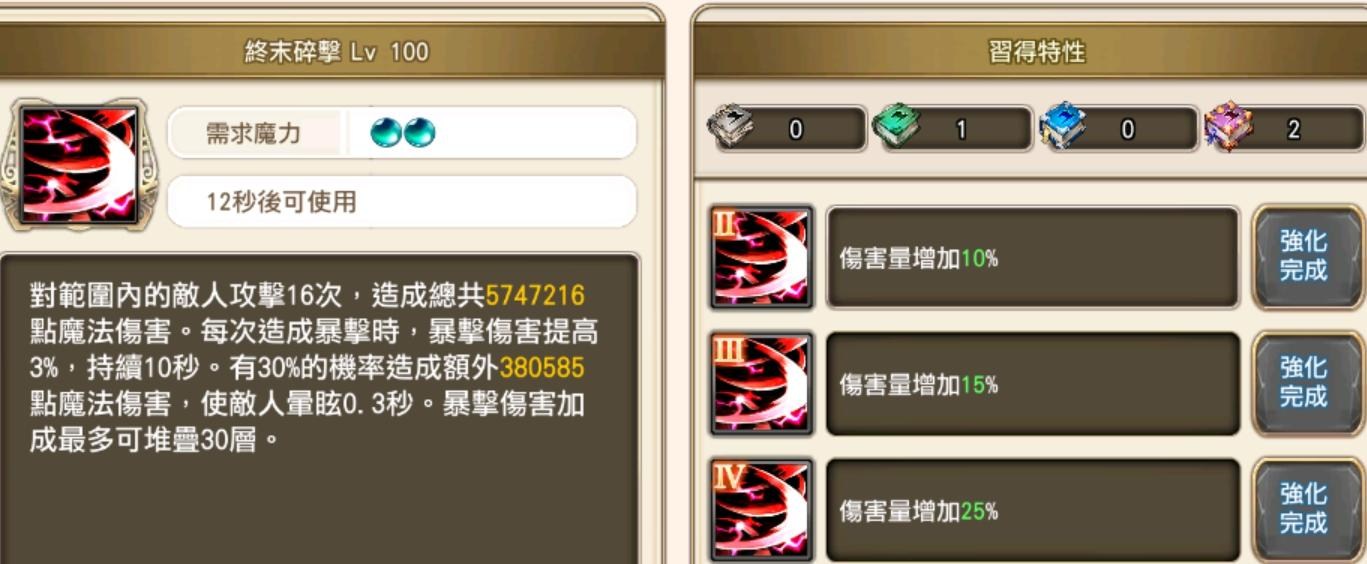1367x564 pixels.
Task: Select the tier II trait skill icon
Action: [761, 258]
